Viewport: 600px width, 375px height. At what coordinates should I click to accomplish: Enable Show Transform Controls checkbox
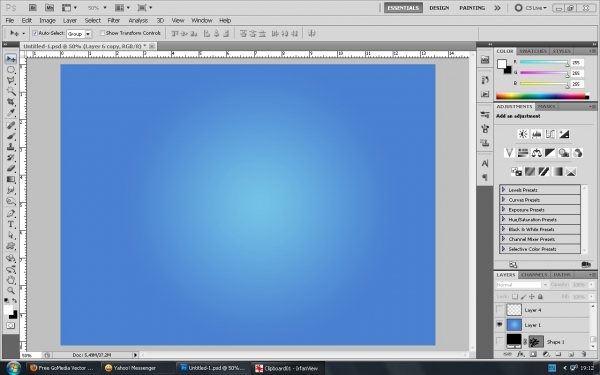click(102, 33)
